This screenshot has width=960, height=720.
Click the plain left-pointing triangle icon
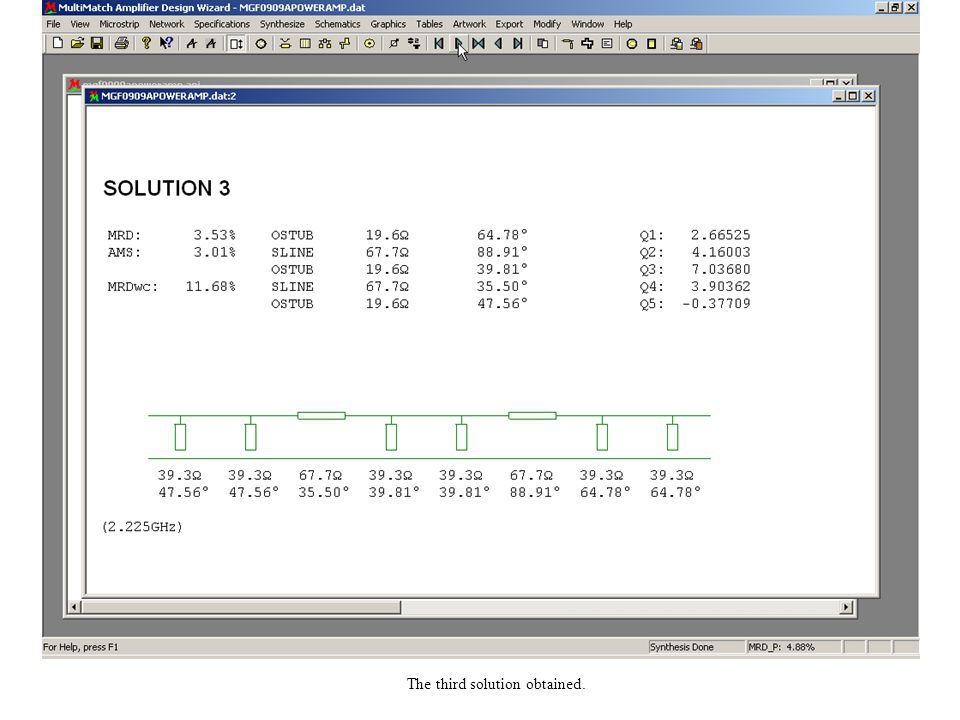[x=498, y=43]
